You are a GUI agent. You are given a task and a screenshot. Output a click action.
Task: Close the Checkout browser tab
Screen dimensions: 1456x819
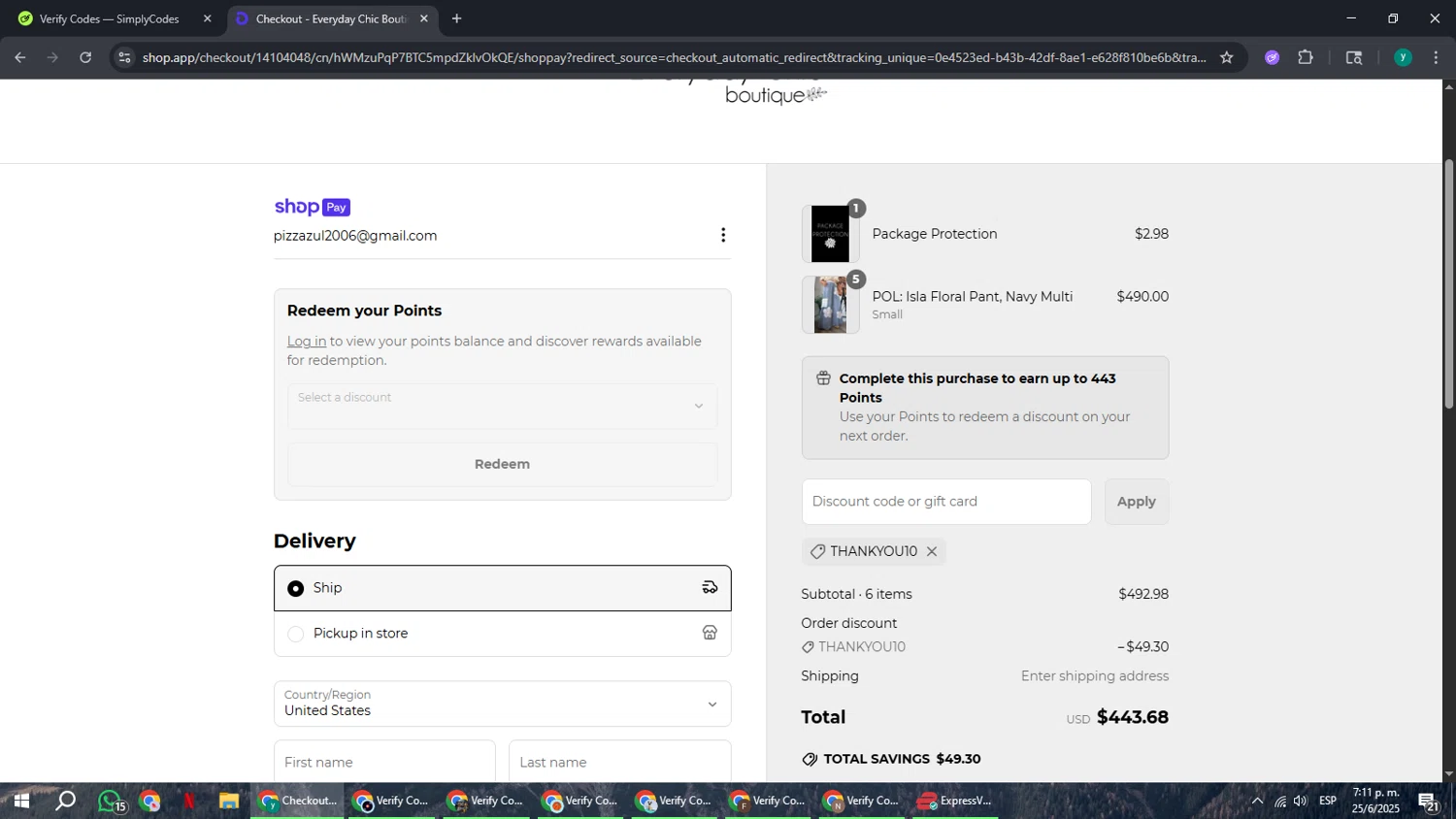click(423, 18)
